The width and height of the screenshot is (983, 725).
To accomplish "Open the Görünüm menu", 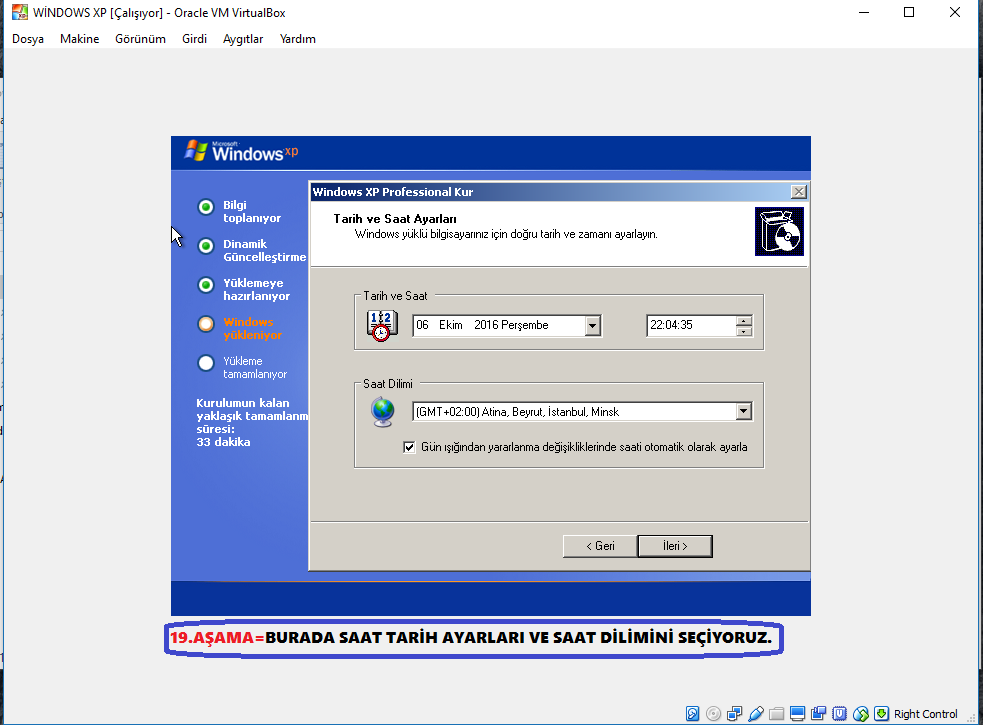I will tap(140, 39).
